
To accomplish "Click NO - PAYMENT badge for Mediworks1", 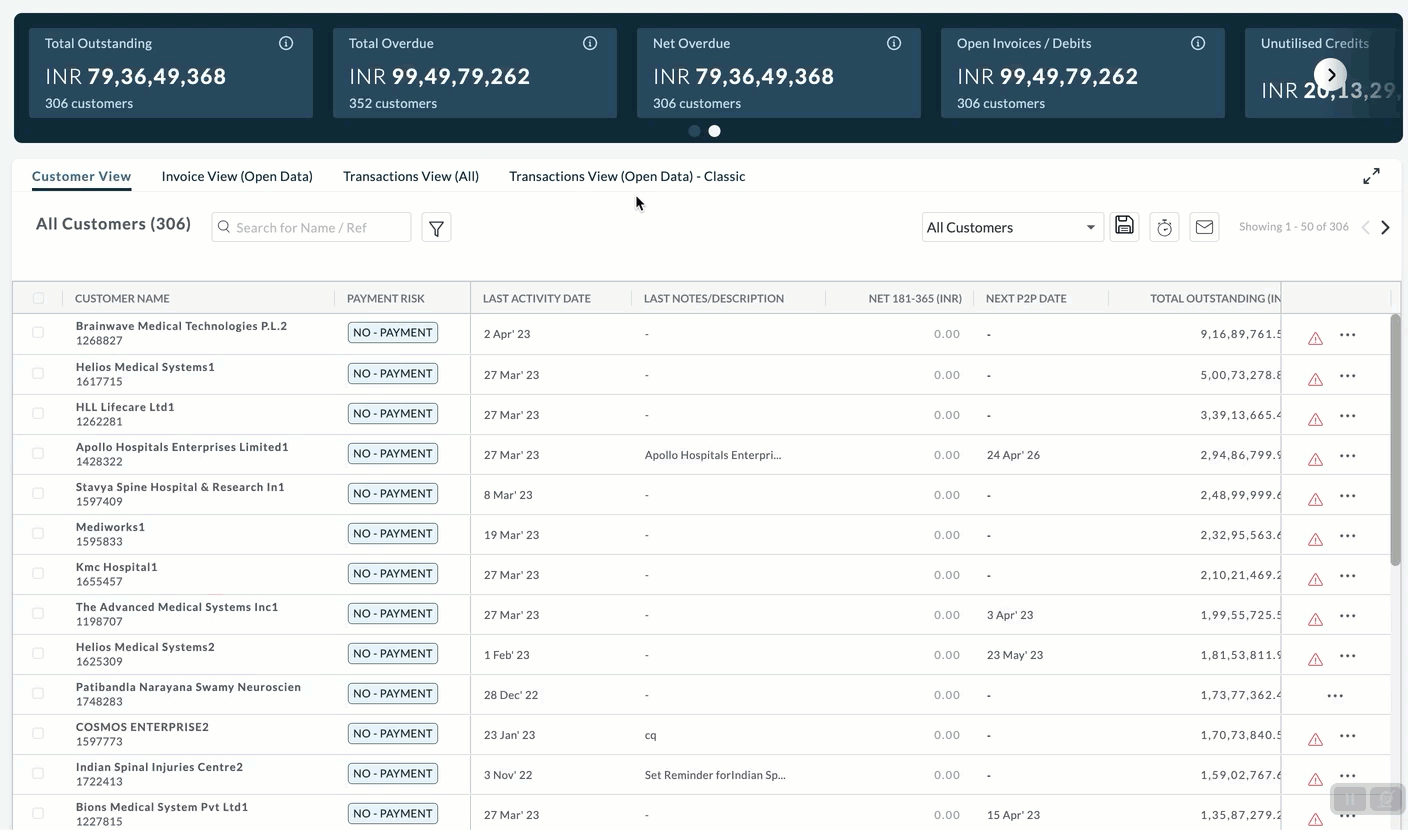I will coord(393,533).
